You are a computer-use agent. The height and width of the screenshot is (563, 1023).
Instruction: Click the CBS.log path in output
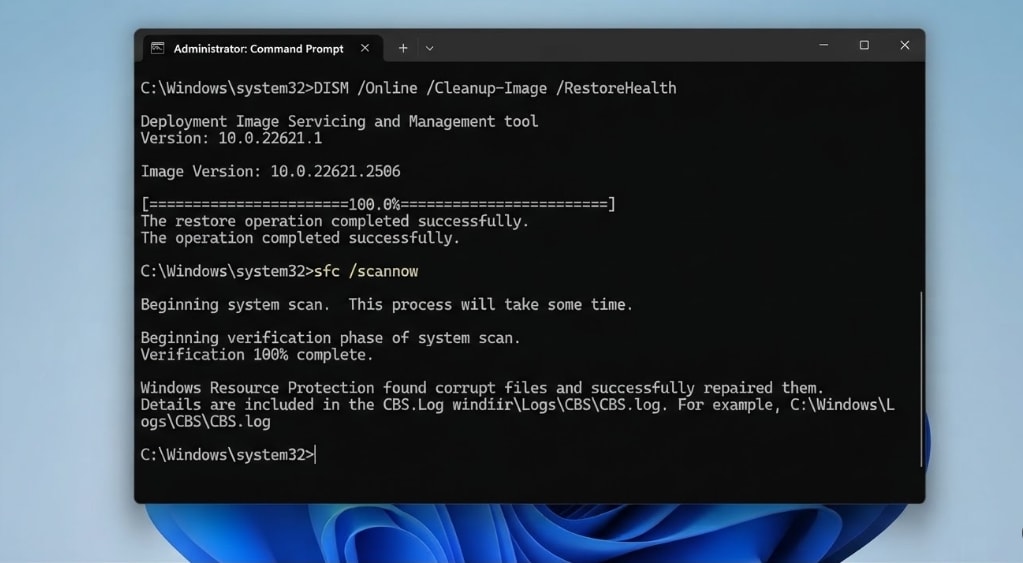click(x=558, y=405)
